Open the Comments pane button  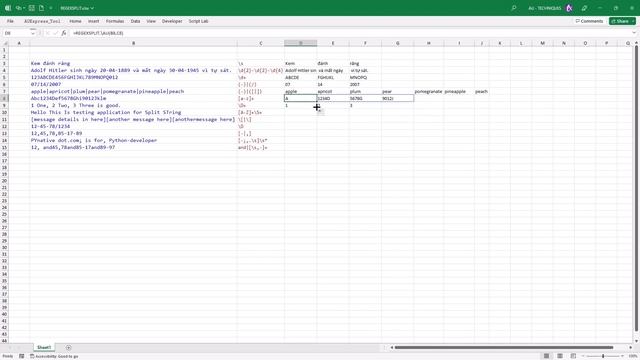point(589,21)
